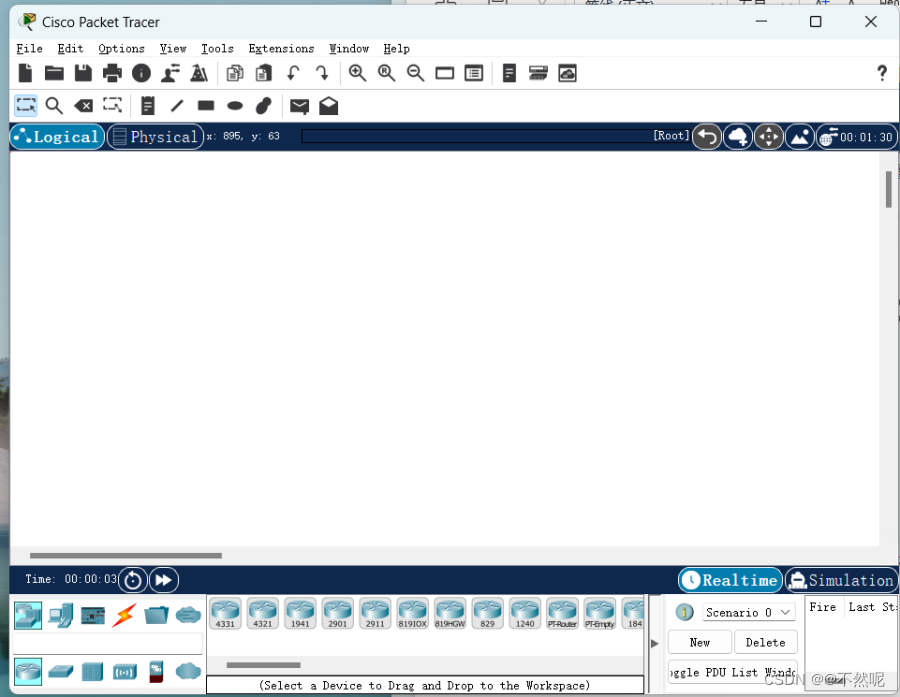900x697 pixels.
Task: Click the Power Cycle Devices button
Action: [133, 580]
